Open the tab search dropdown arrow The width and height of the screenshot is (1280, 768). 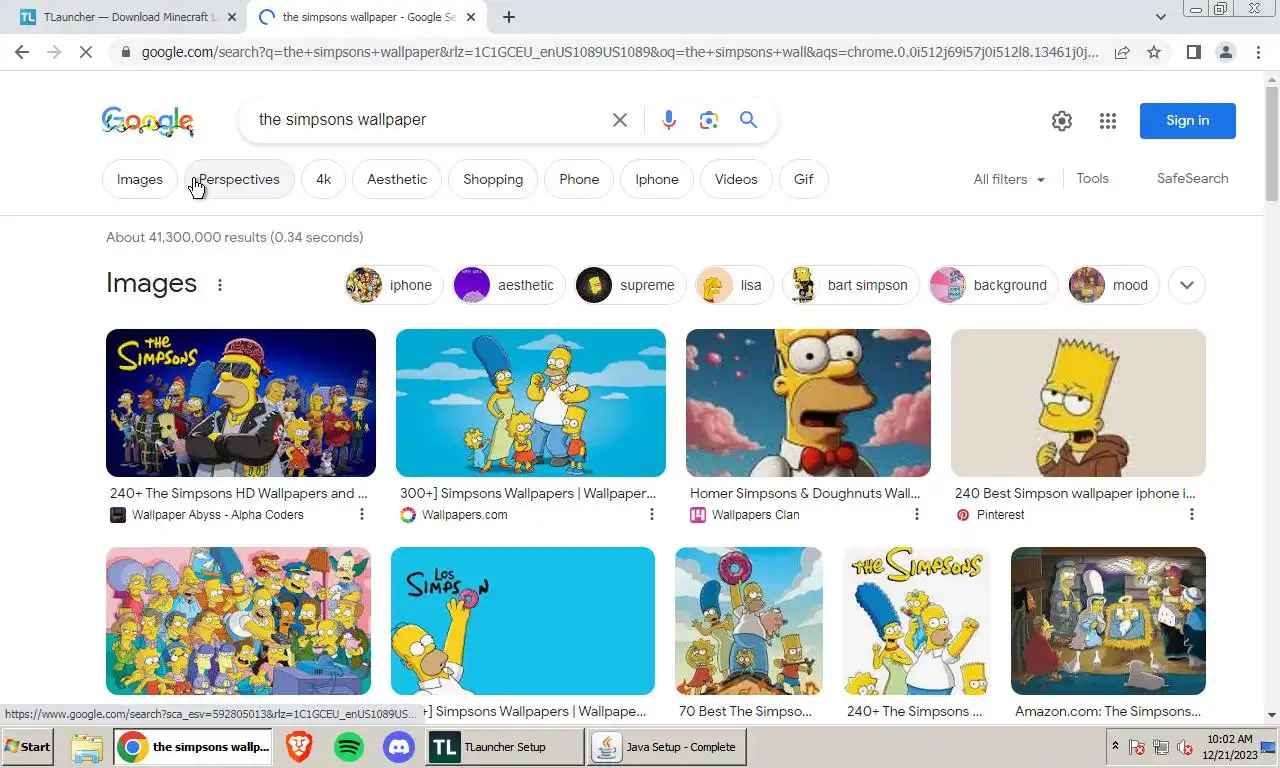[1160, 17]
